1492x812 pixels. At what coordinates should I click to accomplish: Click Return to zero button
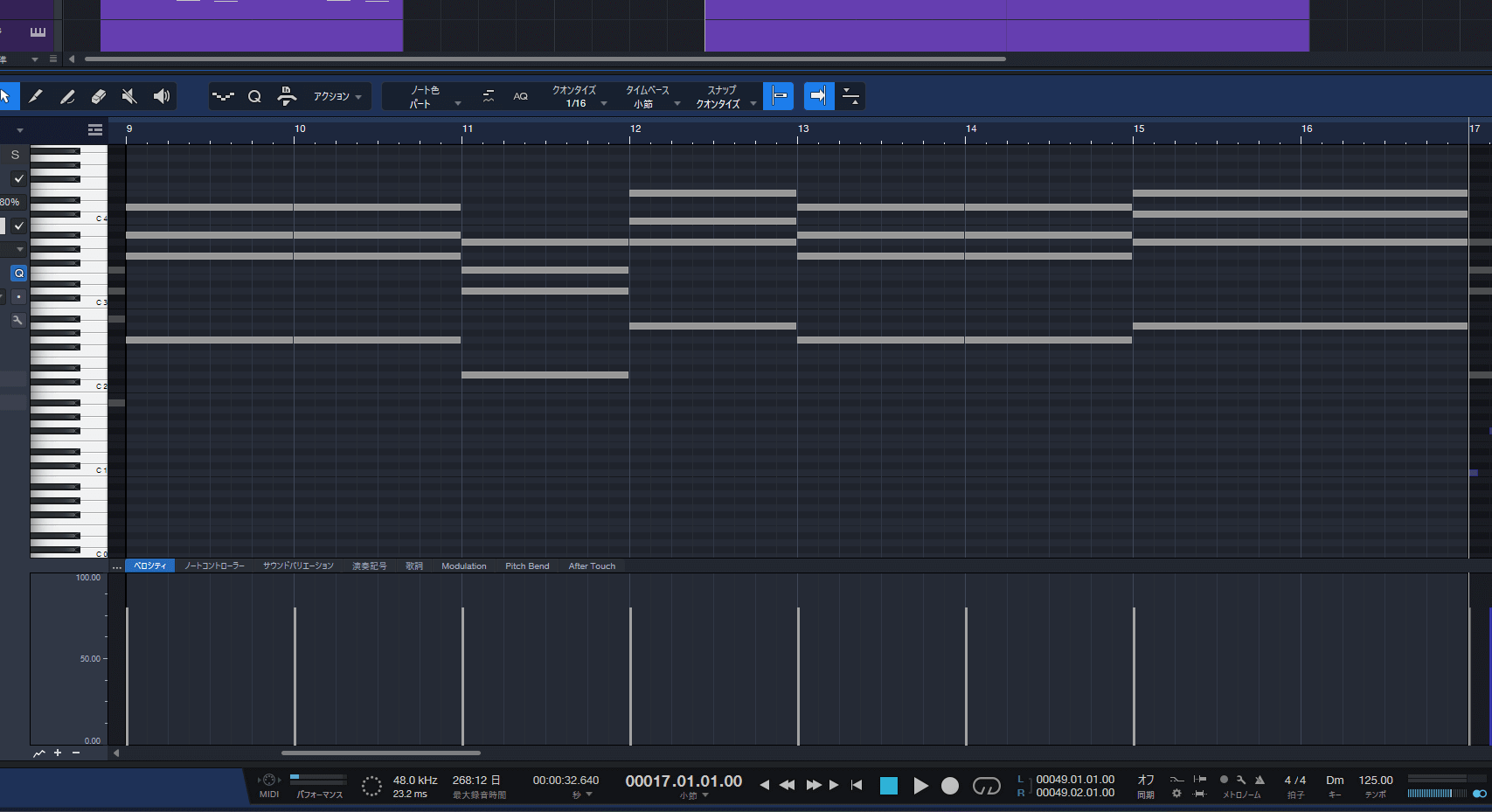(x=857, y=785)
